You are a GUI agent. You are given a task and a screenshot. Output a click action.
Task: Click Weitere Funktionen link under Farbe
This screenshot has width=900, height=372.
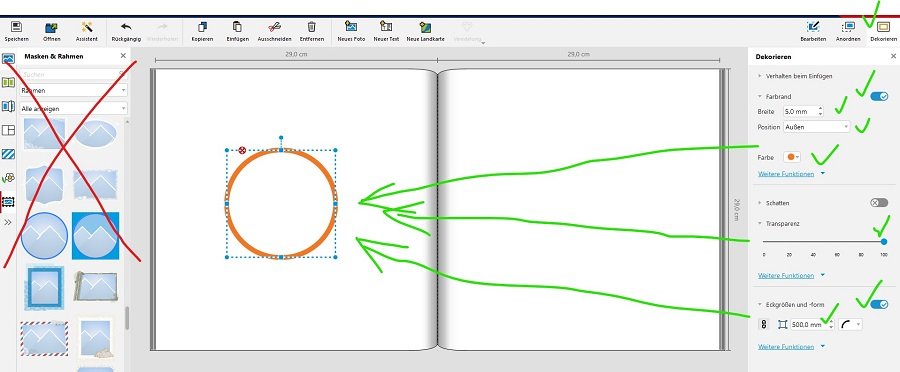786,173
